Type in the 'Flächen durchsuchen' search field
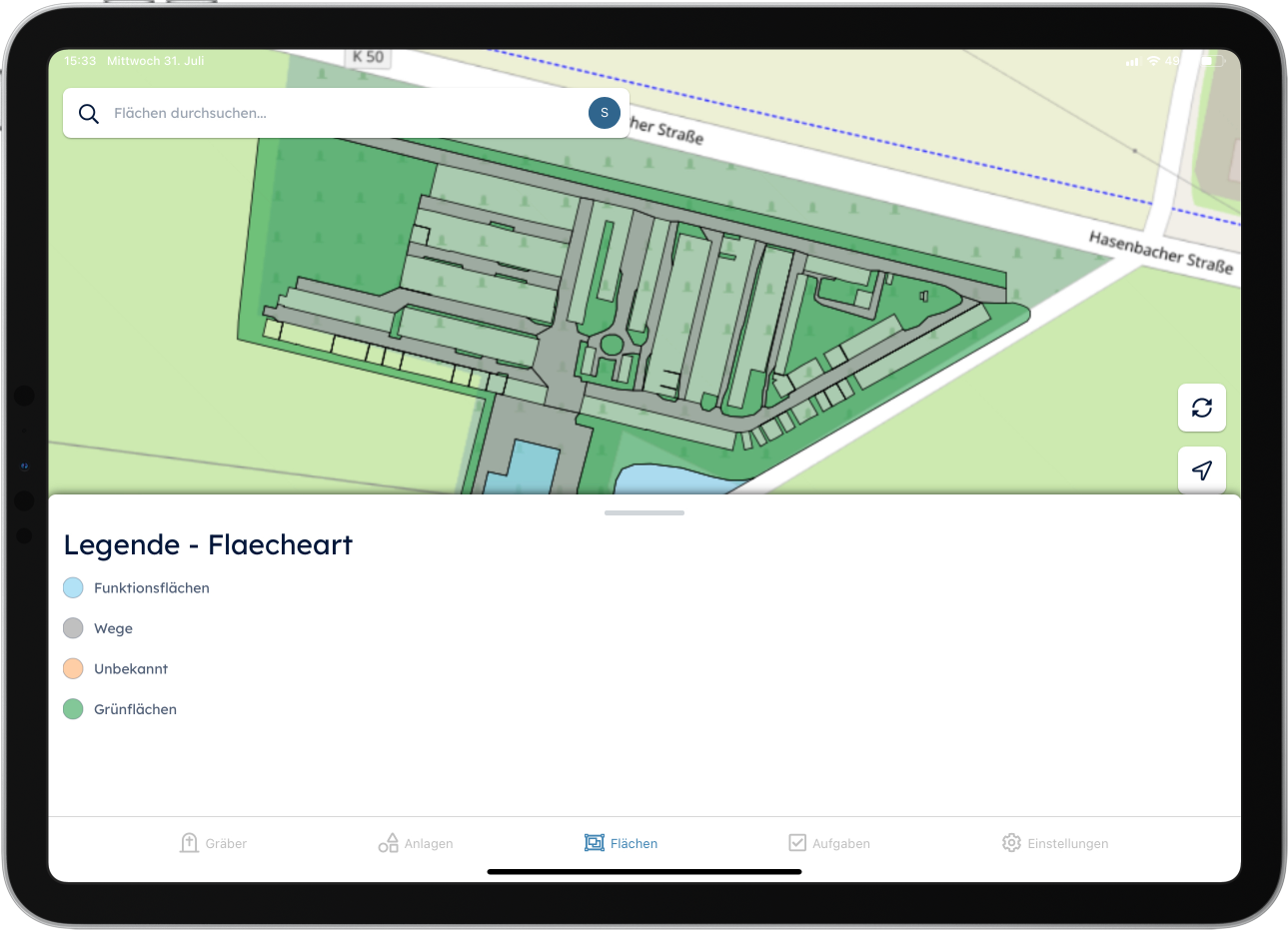This screenshot has height=930, width=1288. coord(340,114)
